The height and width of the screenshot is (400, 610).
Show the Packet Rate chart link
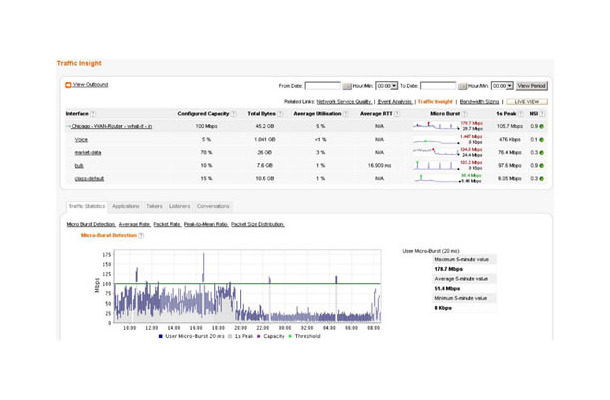coord(167,225)
